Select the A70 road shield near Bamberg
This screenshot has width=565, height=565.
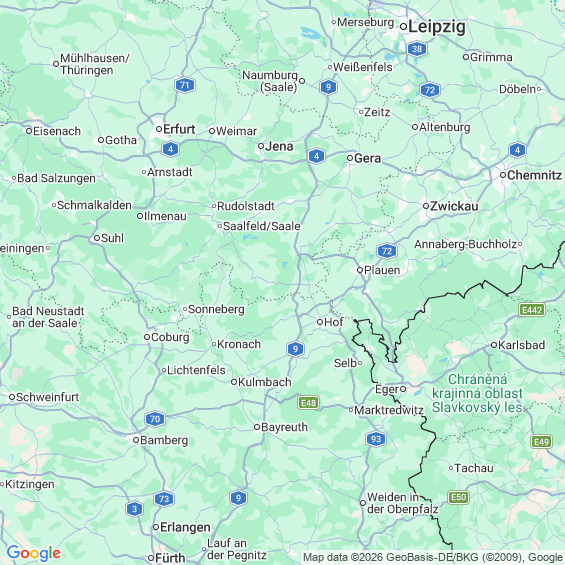click(x=155, y=419)
